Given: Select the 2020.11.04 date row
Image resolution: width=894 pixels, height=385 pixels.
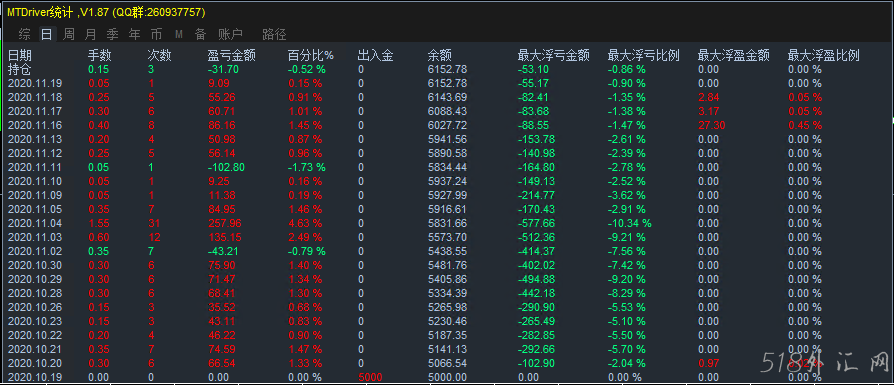Looking at the screenshot, I should (x=447, y=224).
